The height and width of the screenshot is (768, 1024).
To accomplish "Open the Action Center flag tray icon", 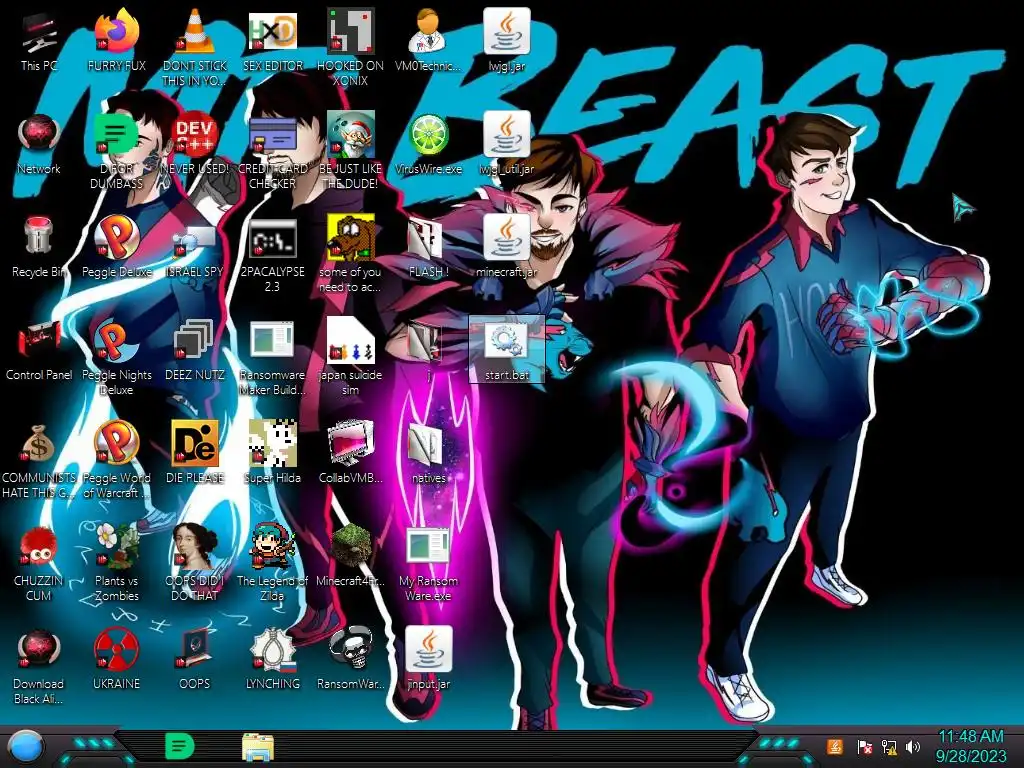I will coord(865,746).
